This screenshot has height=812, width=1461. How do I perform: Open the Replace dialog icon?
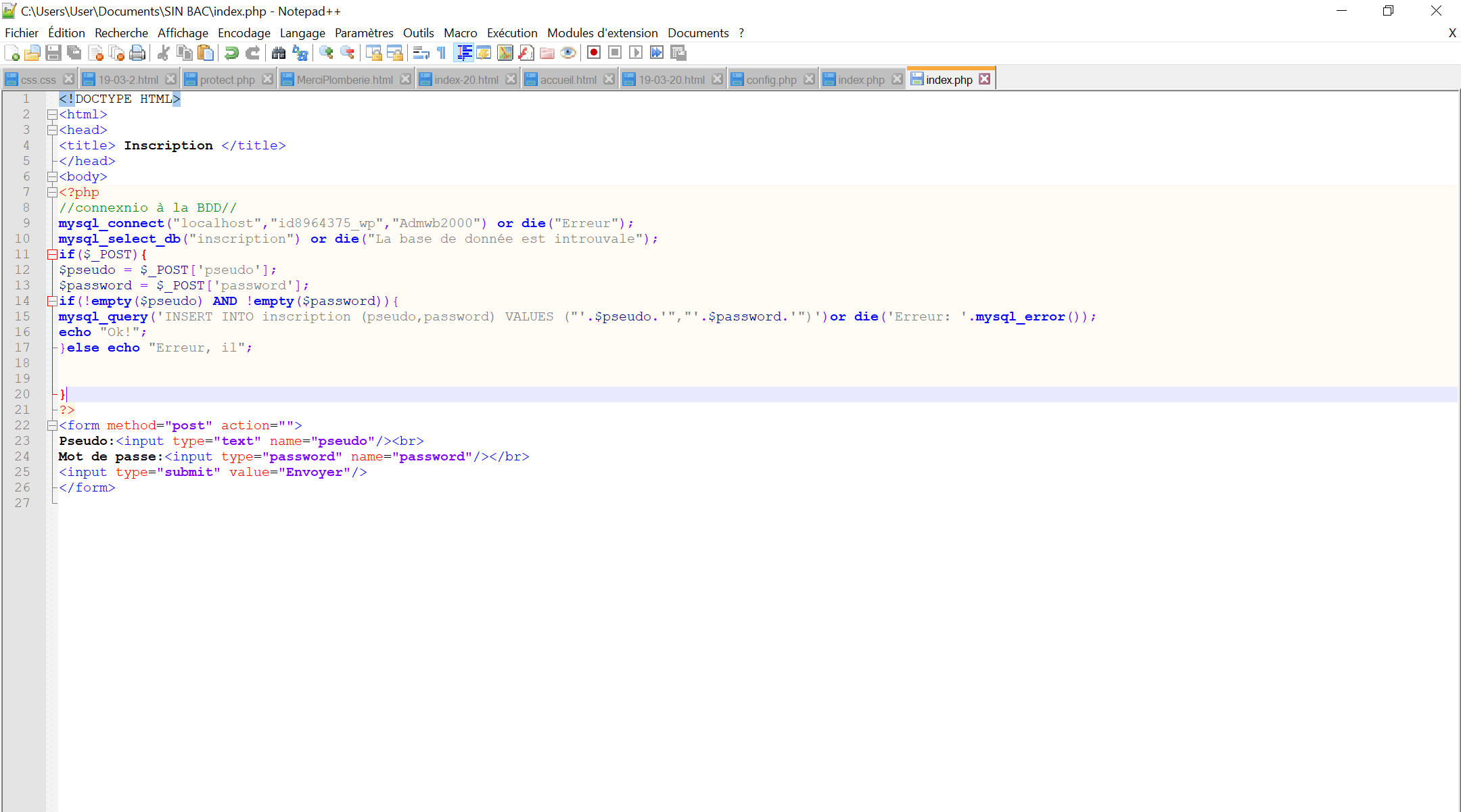(x=300, y=53)
